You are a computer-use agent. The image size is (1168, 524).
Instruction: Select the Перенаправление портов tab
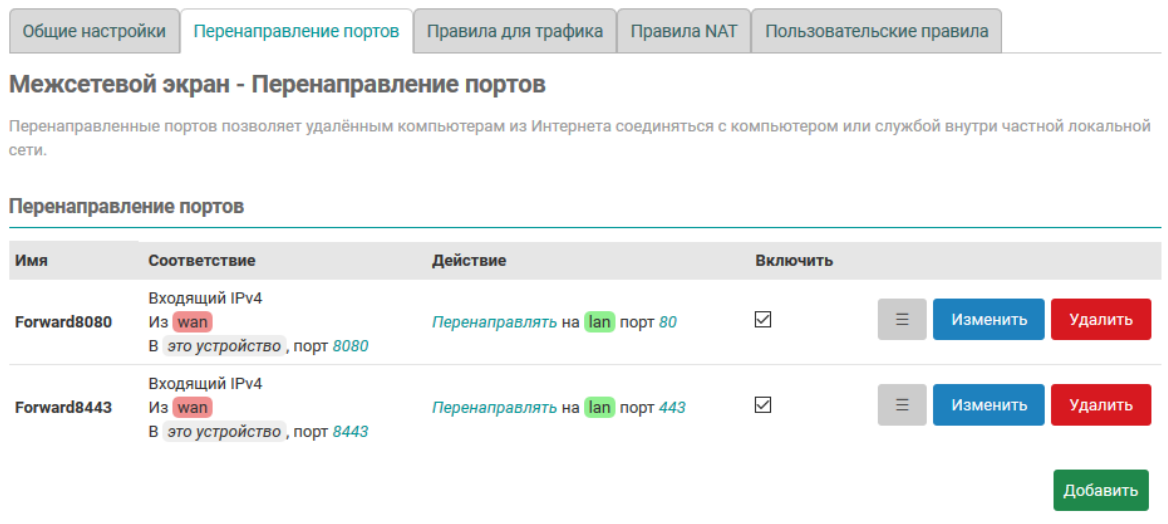(x=296, y=31)
